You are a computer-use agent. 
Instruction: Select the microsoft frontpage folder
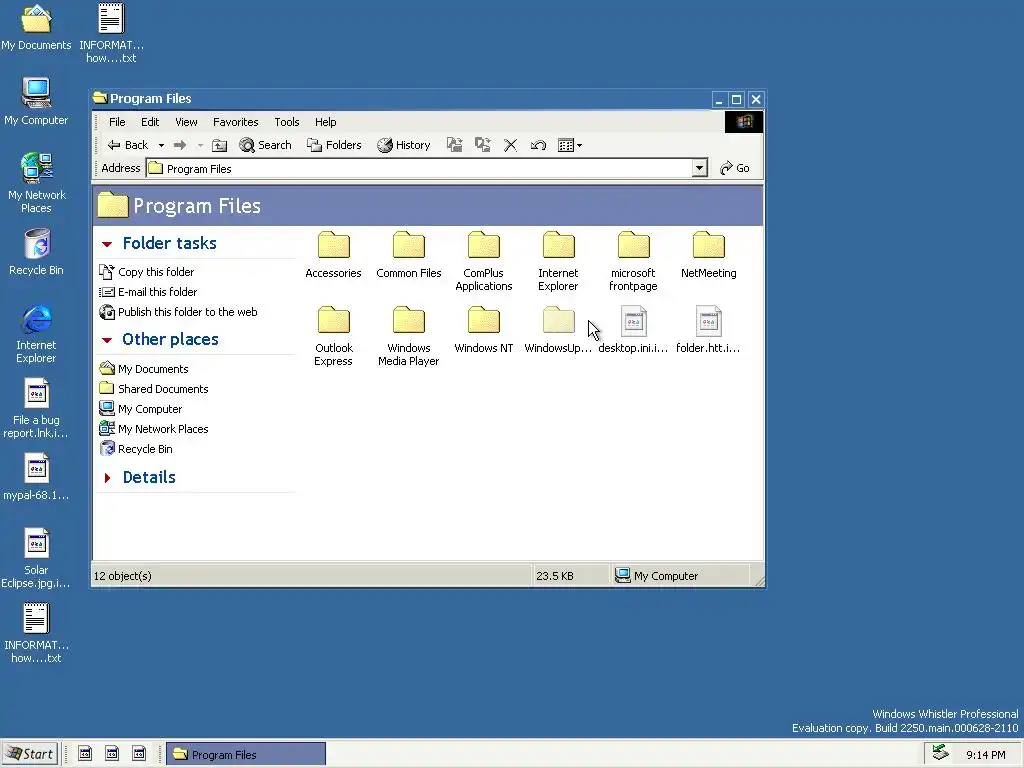633,261
